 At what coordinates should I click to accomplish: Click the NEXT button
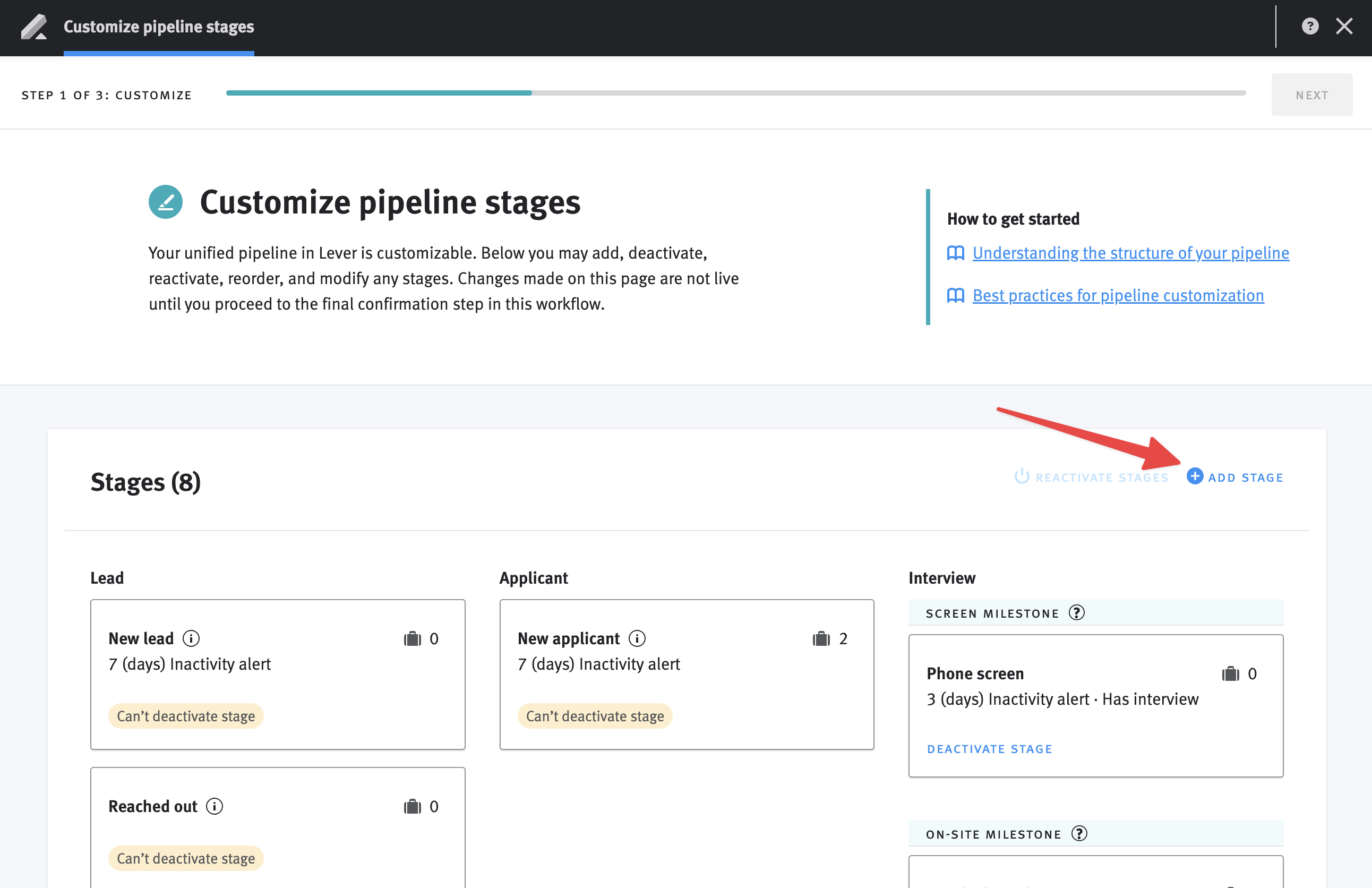click(1311, 95)
